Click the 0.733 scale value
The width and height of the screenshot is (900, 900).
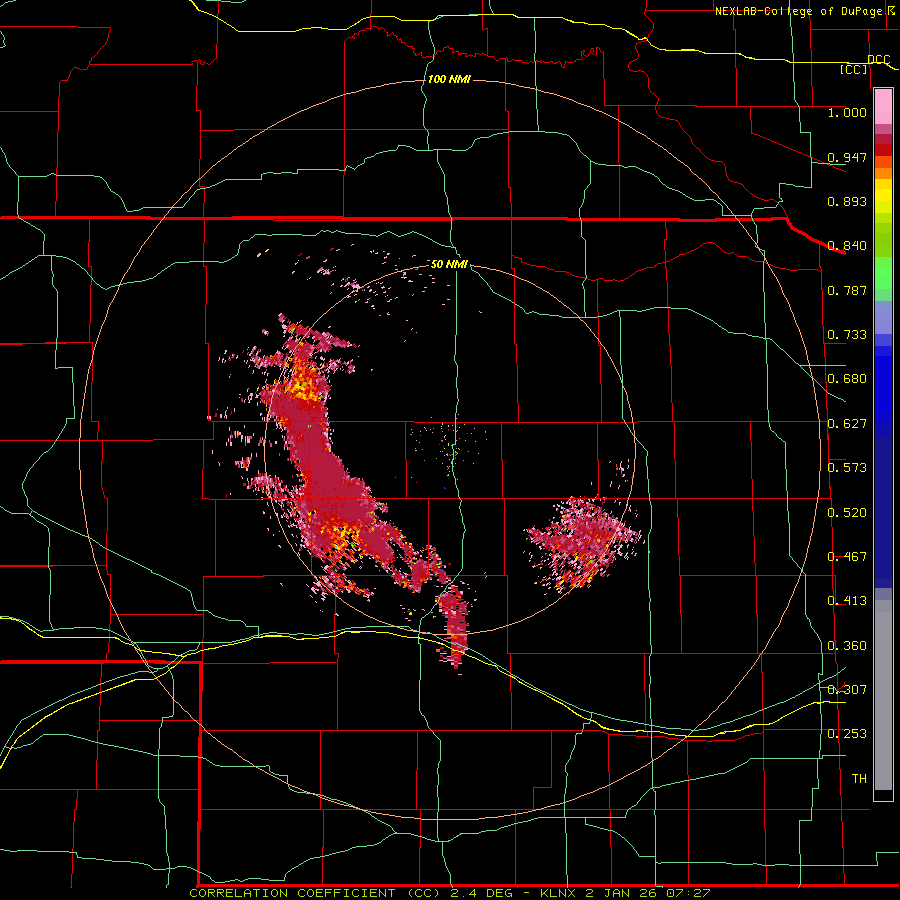(847, 335)
